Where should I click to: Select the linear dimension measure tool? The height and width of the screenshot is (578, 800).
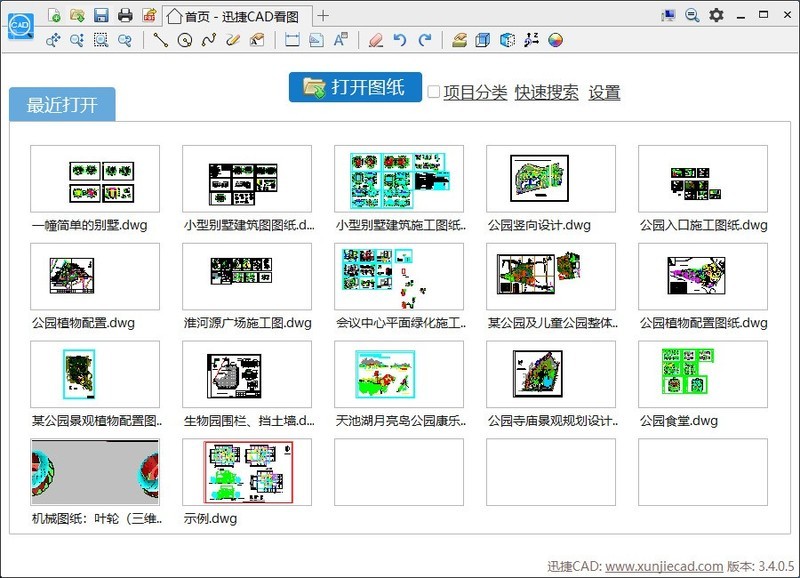[x=292, y=40]
